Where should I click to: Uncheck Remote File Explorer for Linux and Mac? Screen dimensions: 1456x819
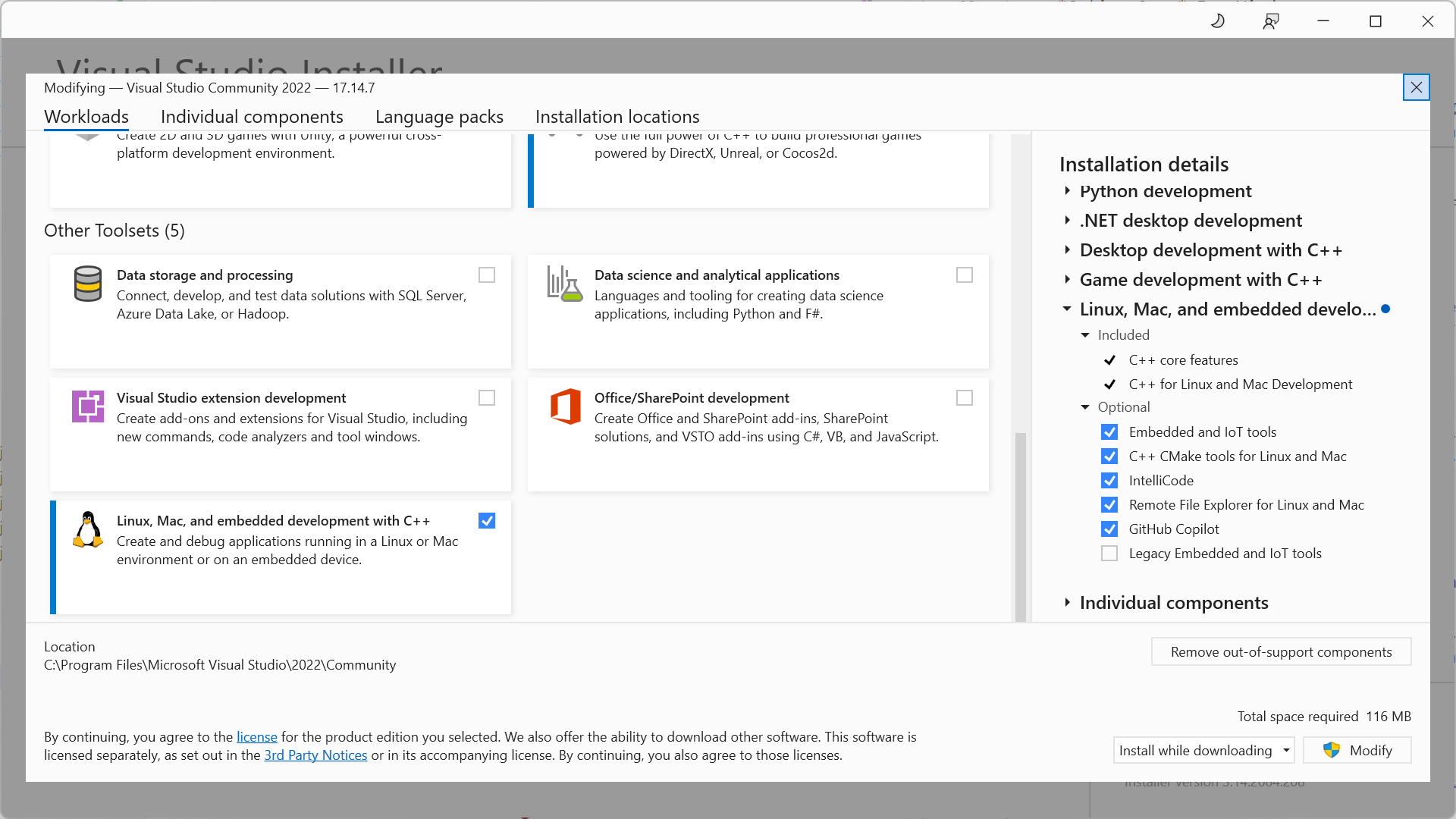click(1109, 505)
